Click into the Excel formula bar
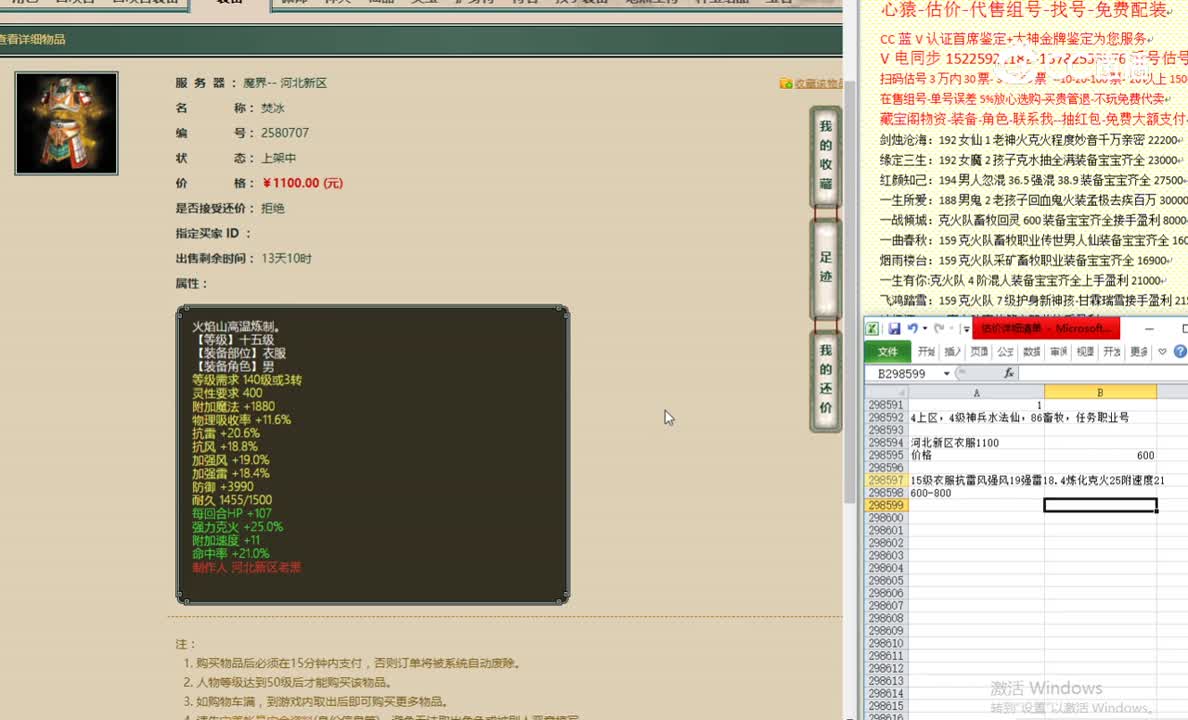Viewport: 1188px width, 720px height. point(1102,373)
